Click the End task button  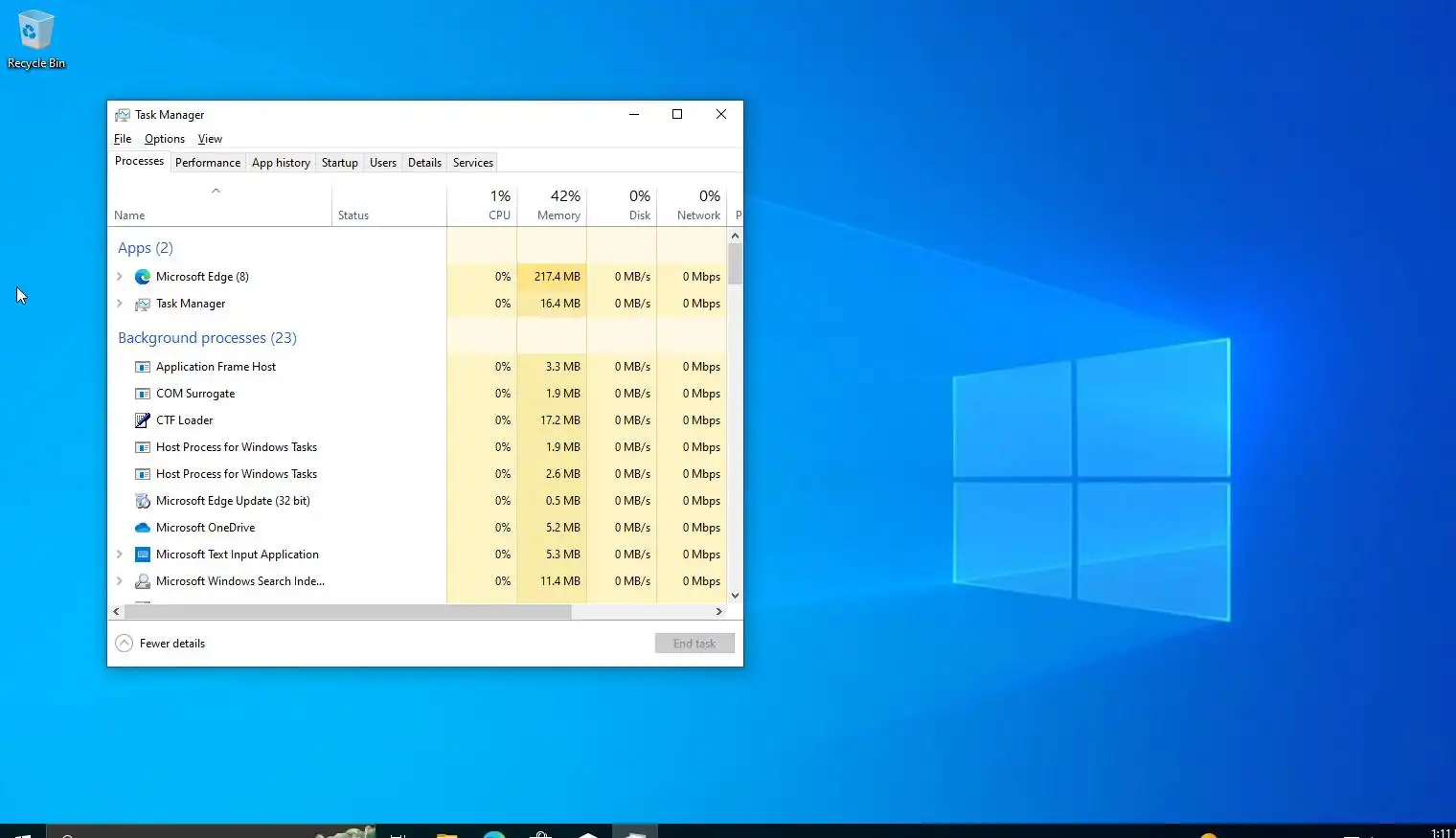tap(694, 644)
